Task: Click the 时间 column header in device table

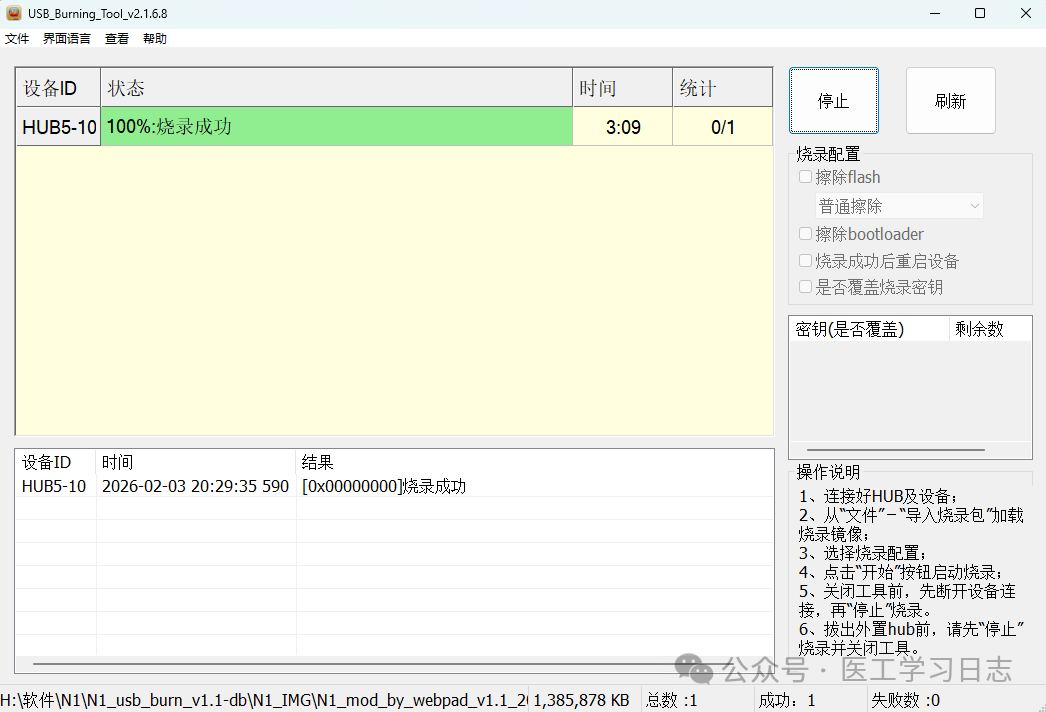Action: pos(622,88)
